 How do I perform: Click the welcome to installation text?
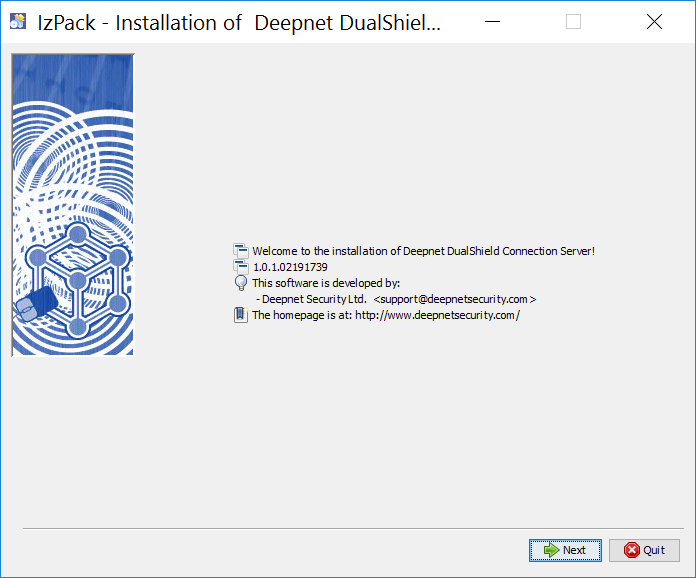[x=423, y=251]
